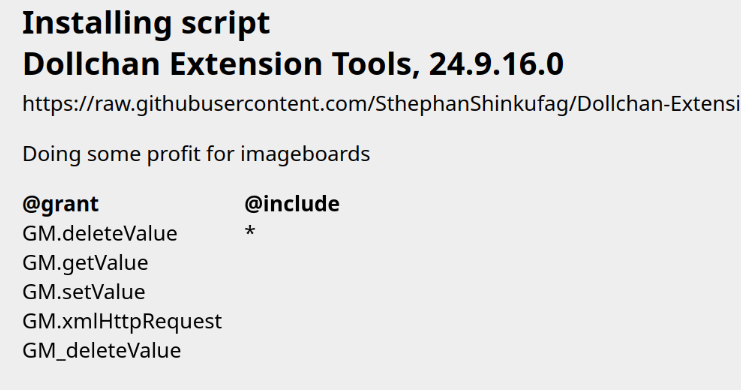Click the version number 24.9.16.0
Image resolution: width=741 pixels, height=390 pixels.
click(x=496, y=64)
